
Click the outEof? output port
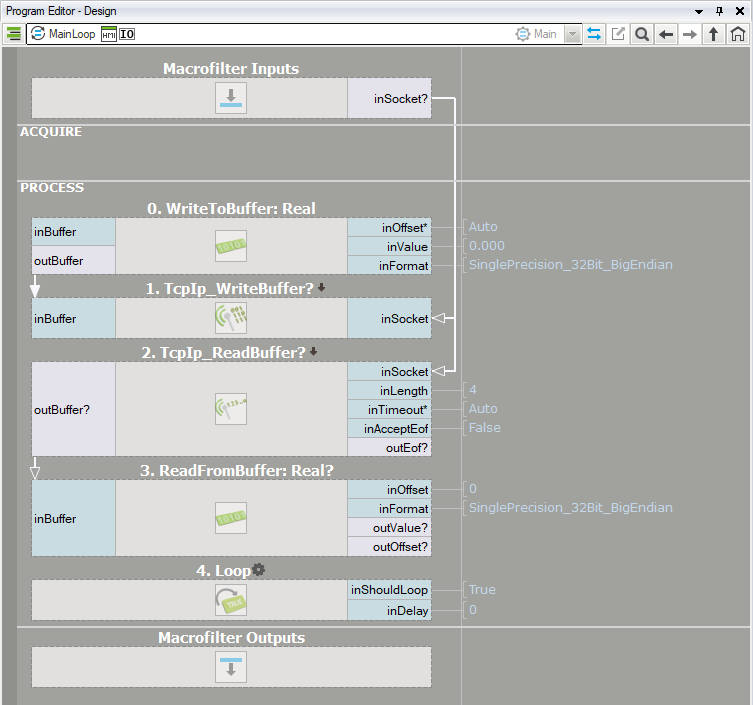389,447
